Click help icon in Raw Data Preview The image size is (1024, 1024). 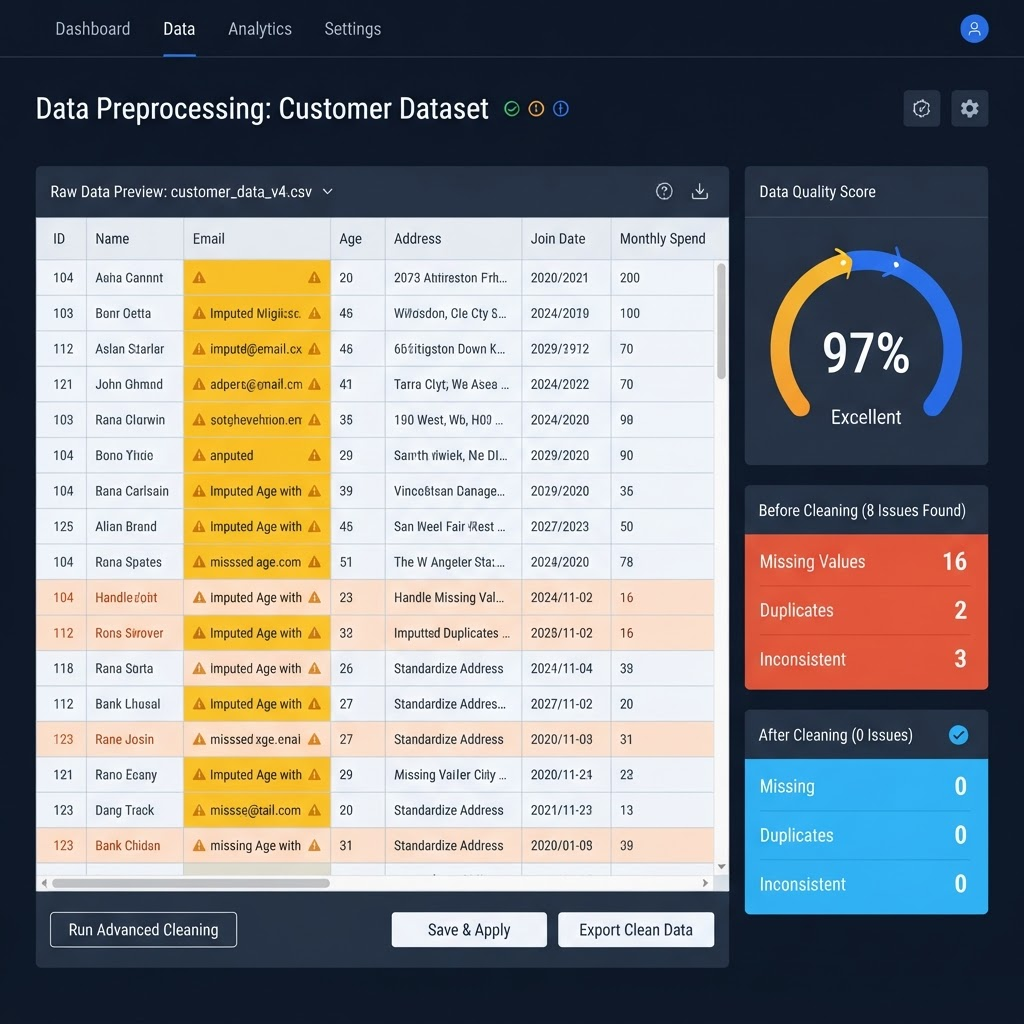(x=664, y=191)
